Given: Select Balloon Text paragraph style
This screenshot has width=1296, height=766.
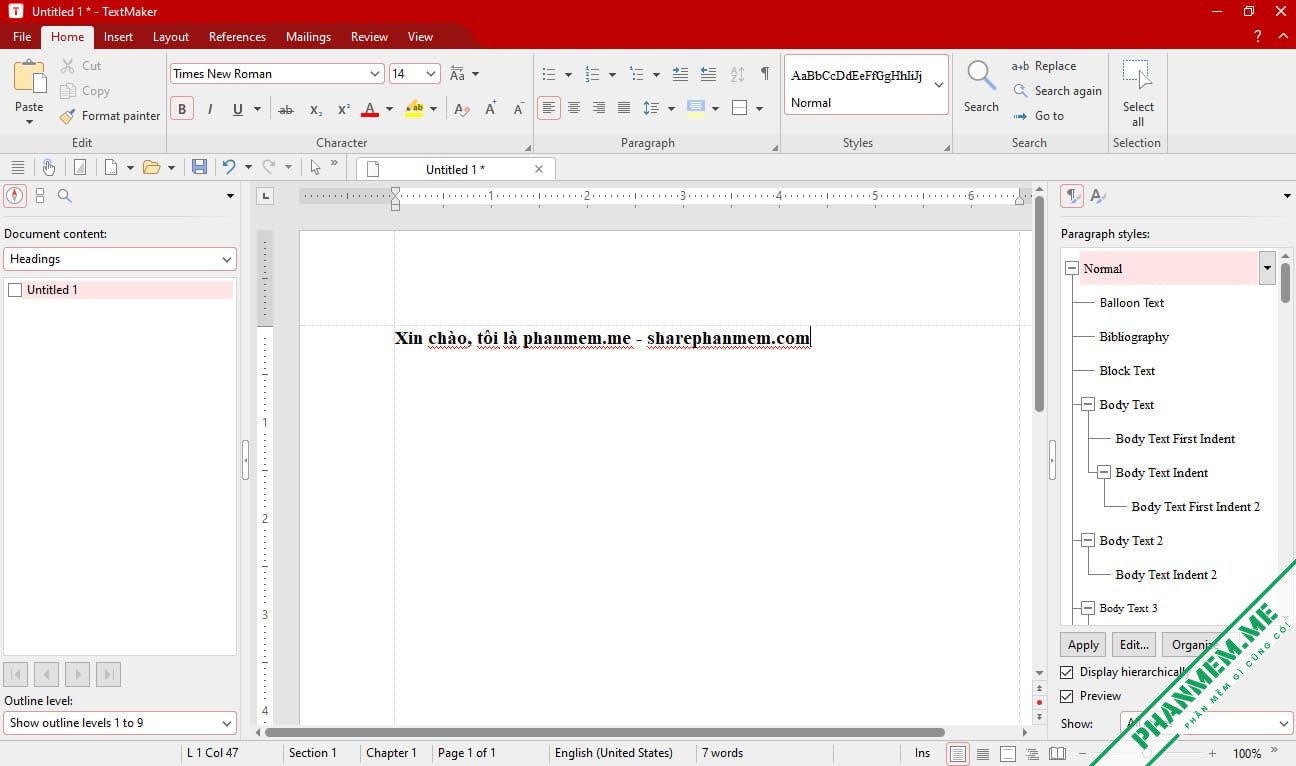Looking at the screenshot, I should [1132, 303].
